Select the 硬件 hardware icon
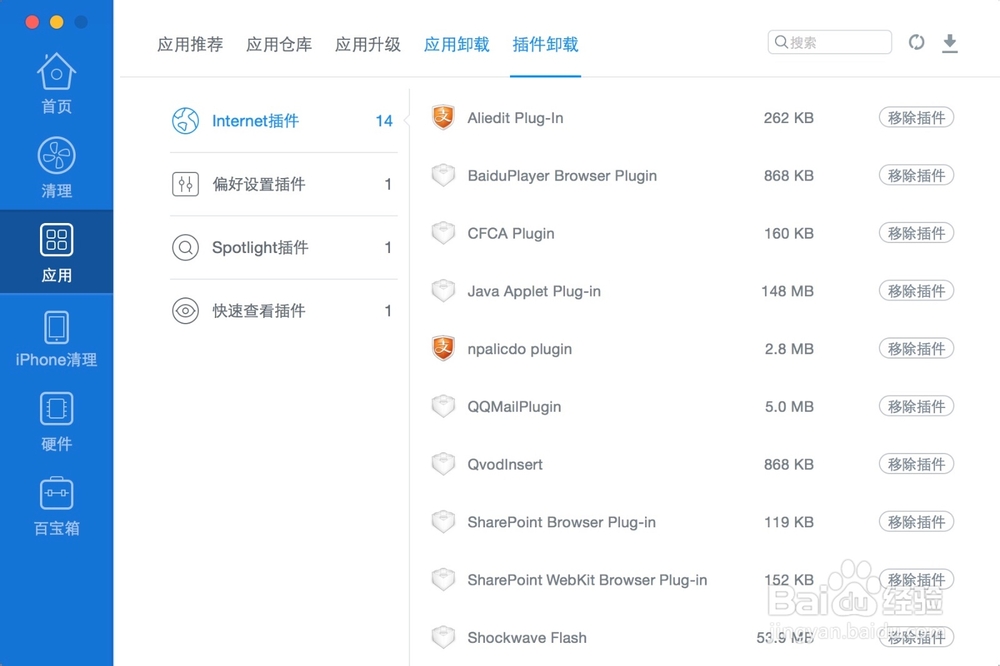1000x666 pixels. (x=56, y=422)
